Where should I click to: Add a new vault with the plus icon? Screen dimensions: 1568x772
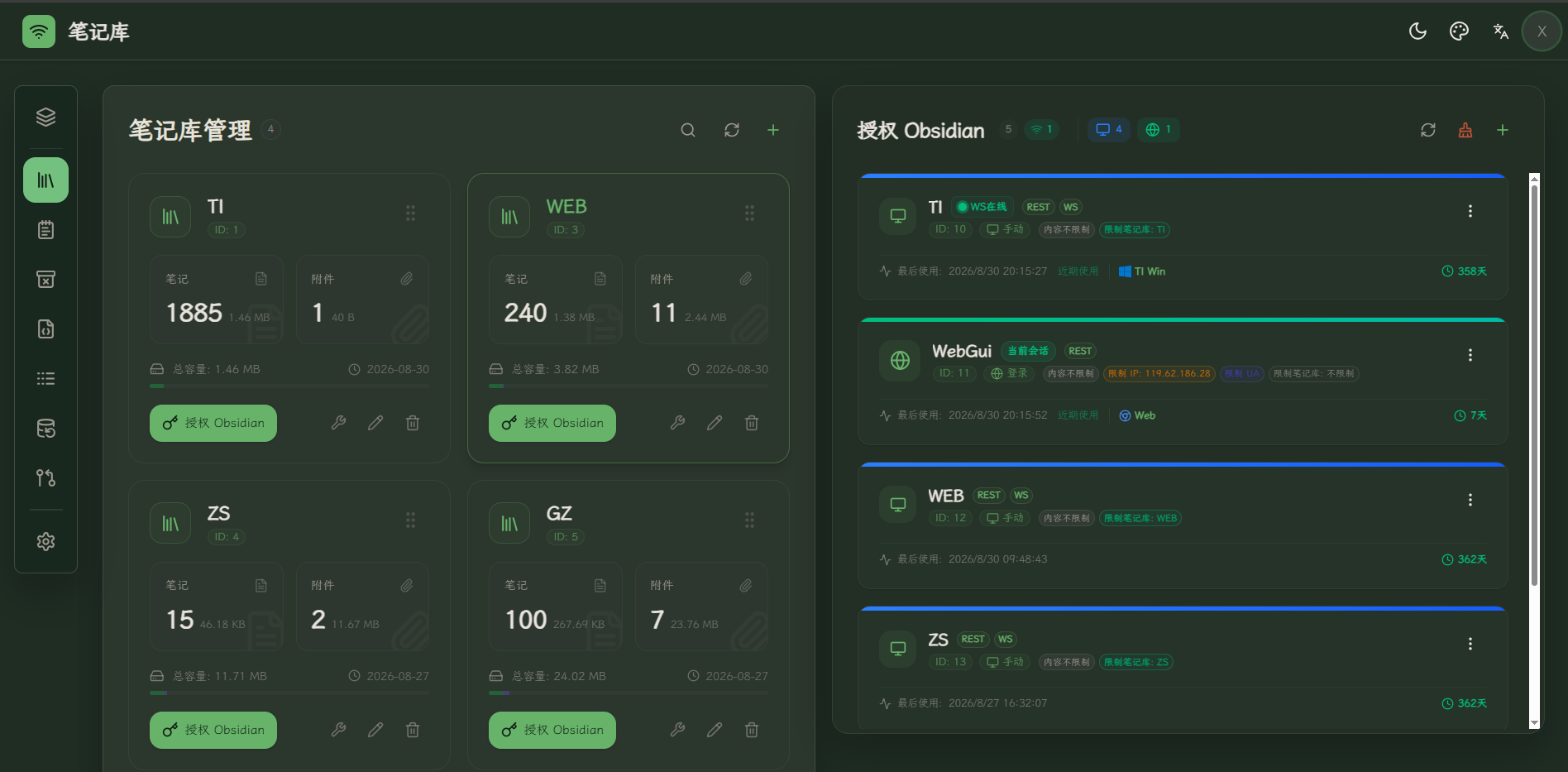click(x=773, y=130)
